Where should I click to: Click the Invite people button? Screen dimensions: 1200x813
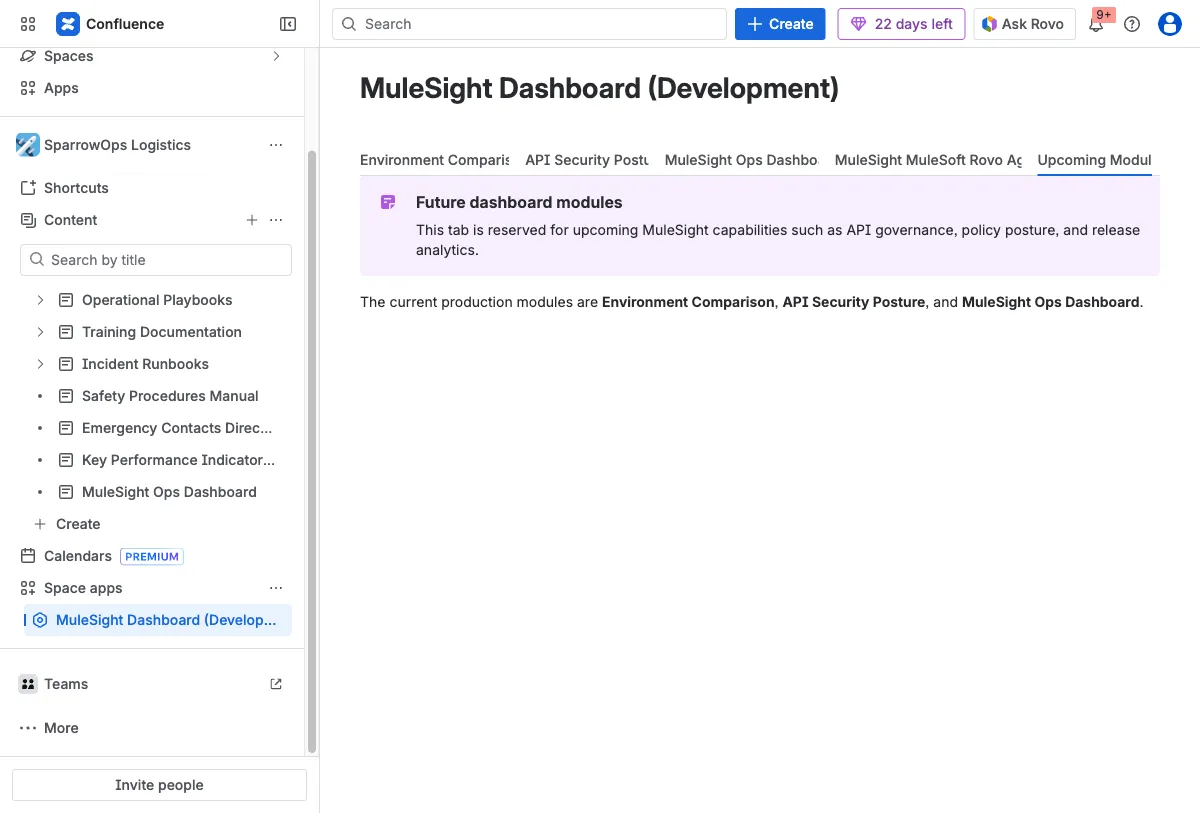[x=159, y=785]
